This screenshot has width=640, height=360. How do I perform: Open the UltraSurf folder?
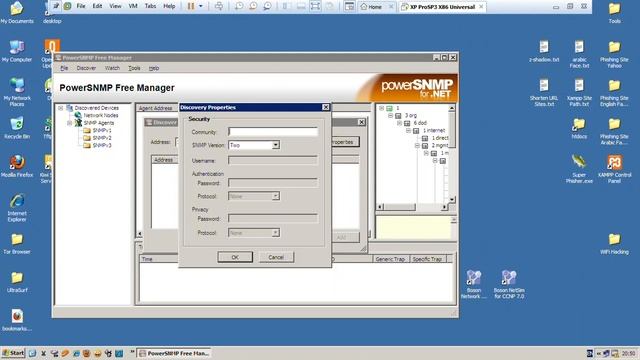[x=17, y=282]
